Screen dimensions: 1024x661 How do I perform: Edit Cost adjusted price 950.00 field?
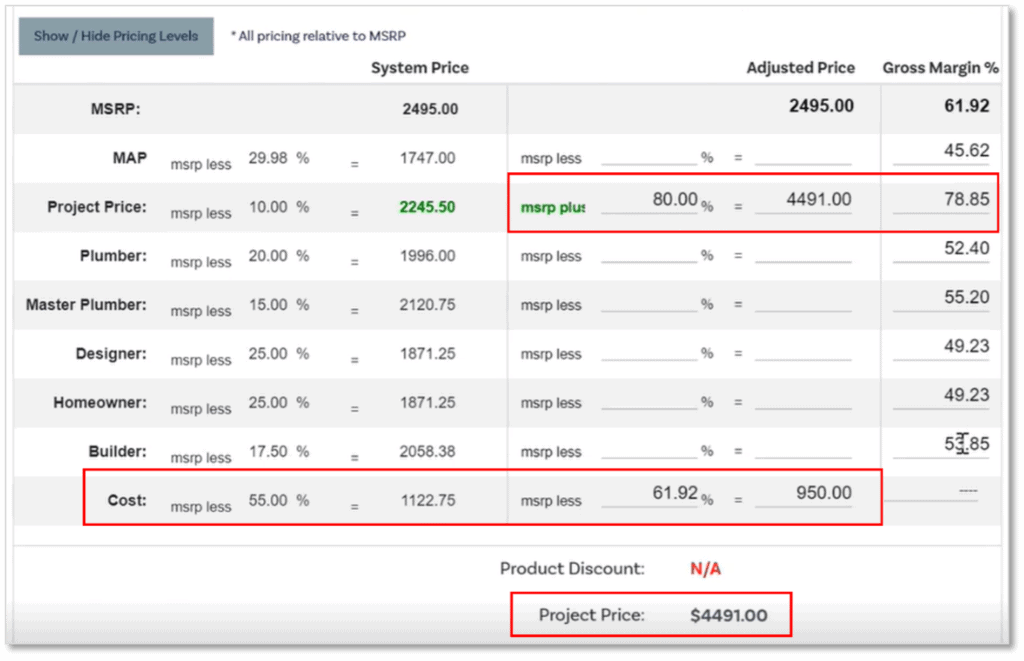[803, 494]
